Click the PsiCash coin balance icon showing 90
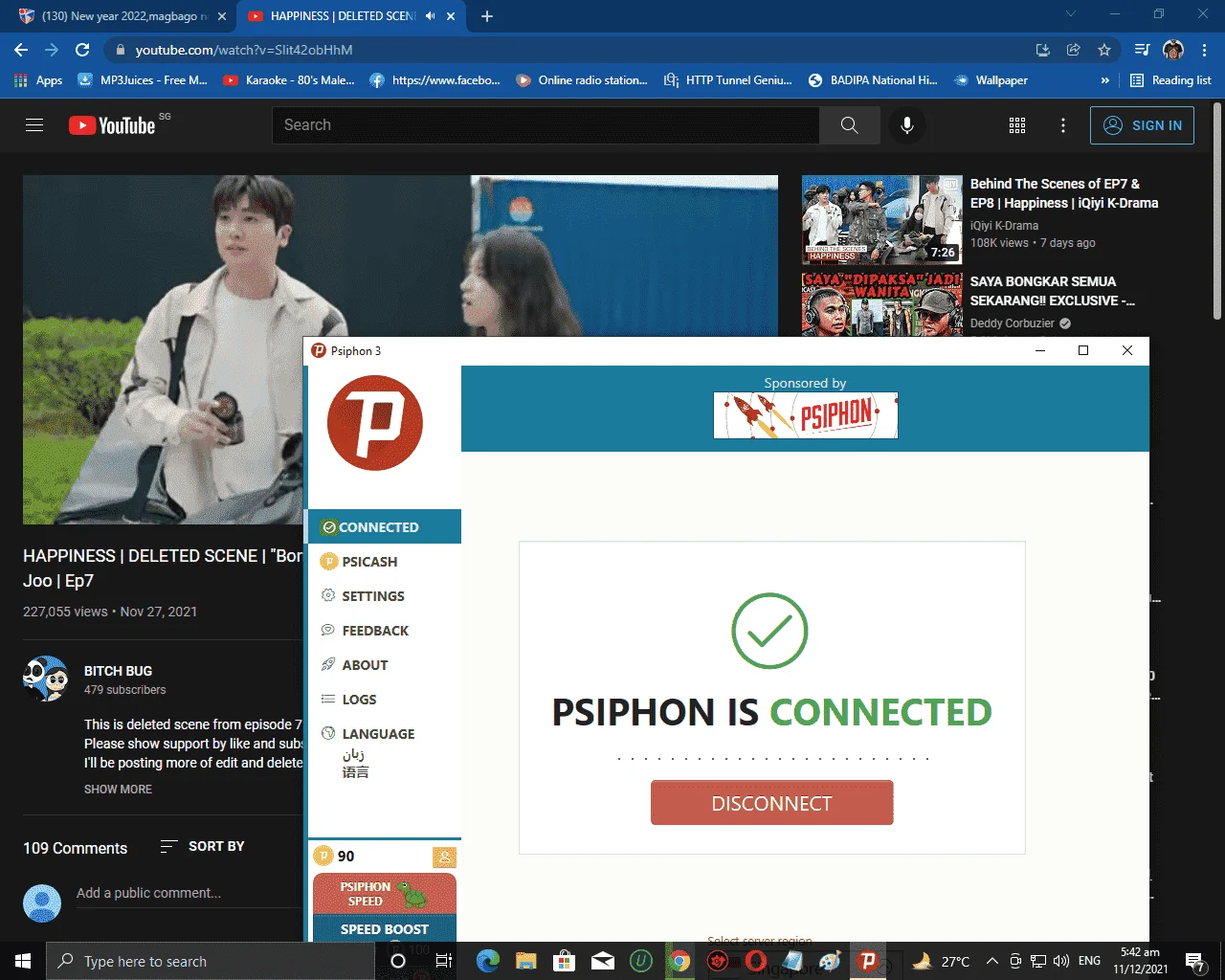 [323, 856]
